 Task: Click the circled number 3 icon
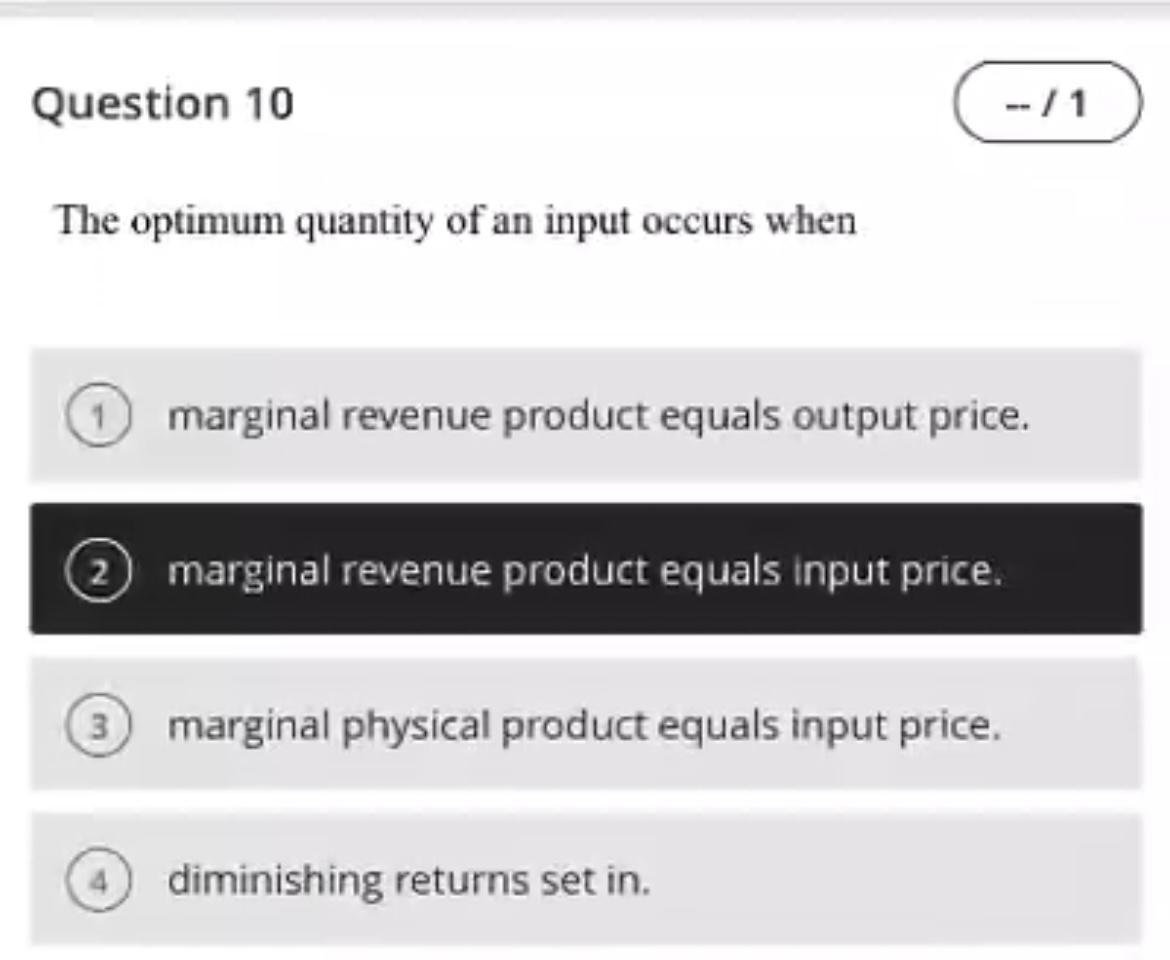[99, 725]
